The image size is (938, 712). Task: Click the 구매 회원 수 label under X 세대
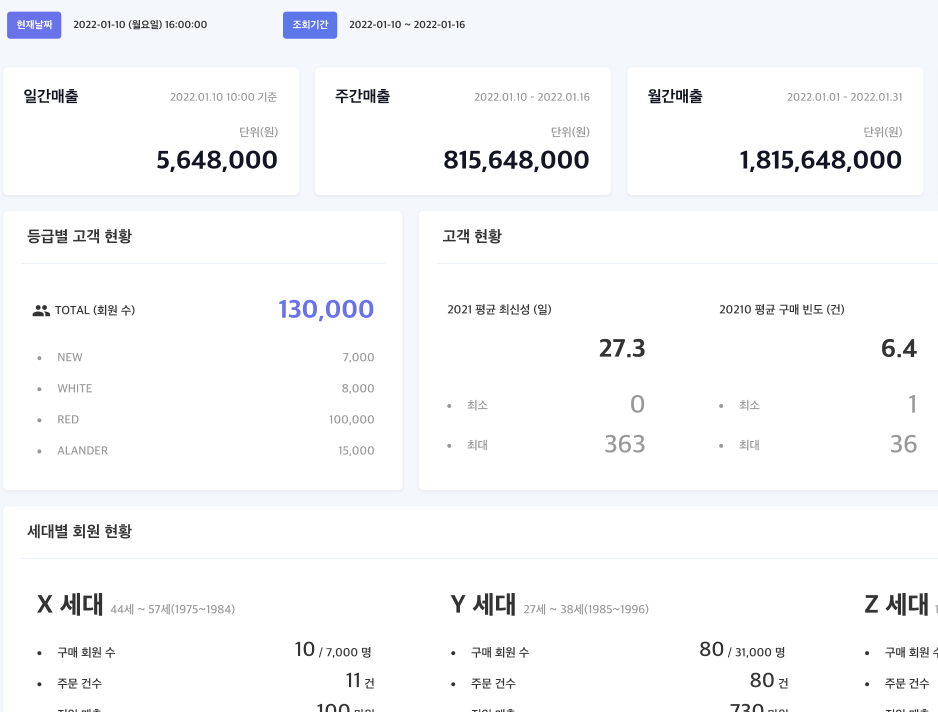[86, 652]
